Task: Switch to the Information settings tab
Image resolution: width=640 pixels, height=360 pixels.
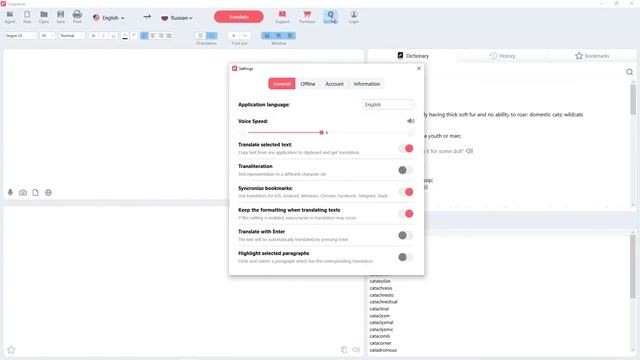Action: [x=367, y=84]
